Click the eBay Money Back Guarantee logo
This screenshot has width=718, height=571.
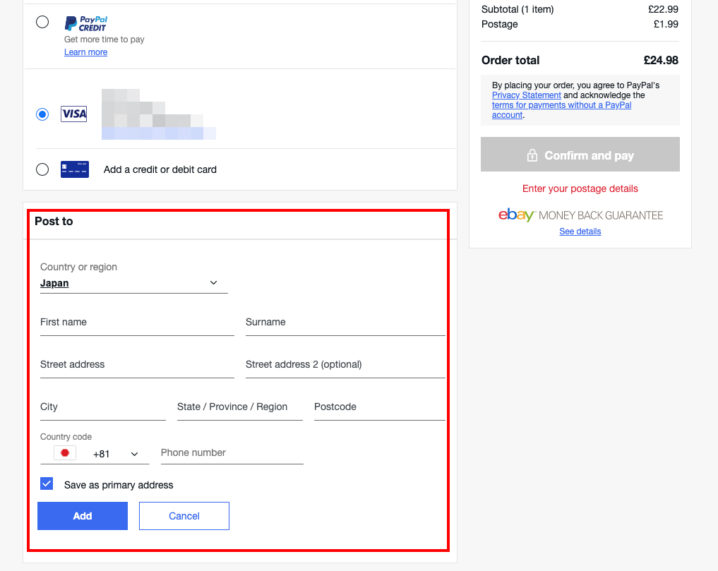pyautogui.click(x=580, y=215)
